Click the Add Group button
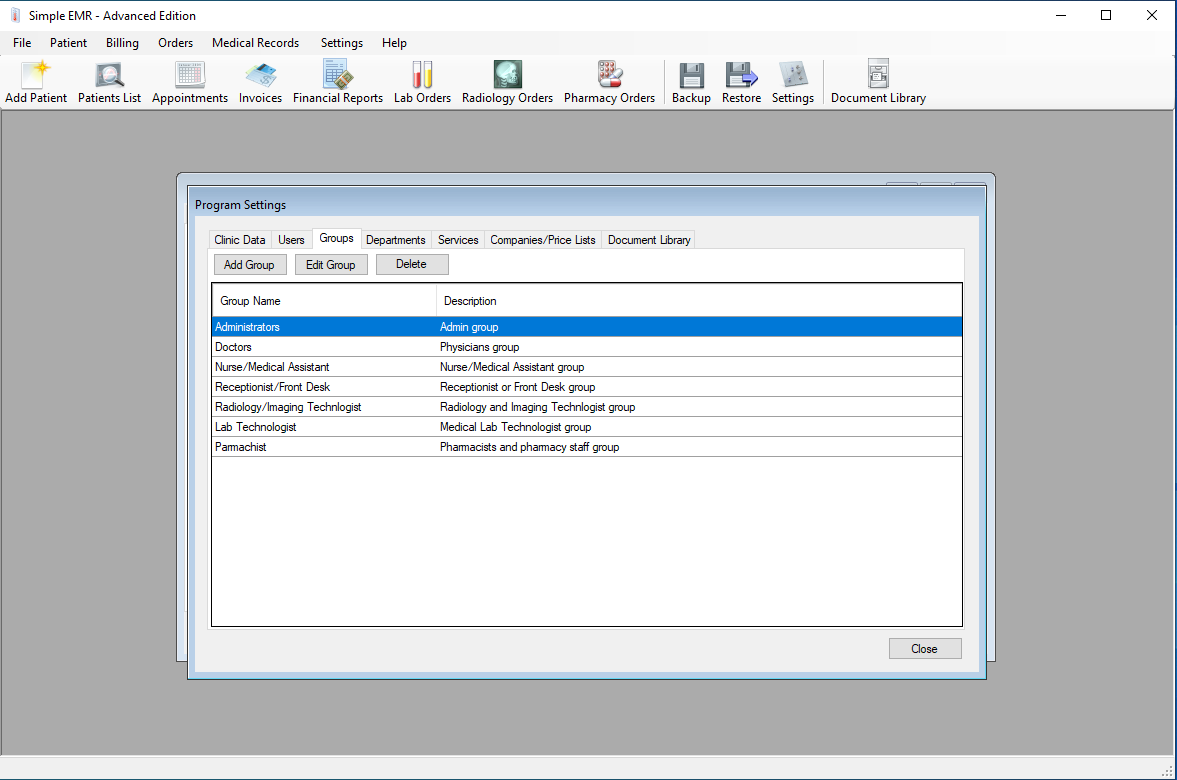Viewport: 1177px width, 780px height. pos(249,264)
